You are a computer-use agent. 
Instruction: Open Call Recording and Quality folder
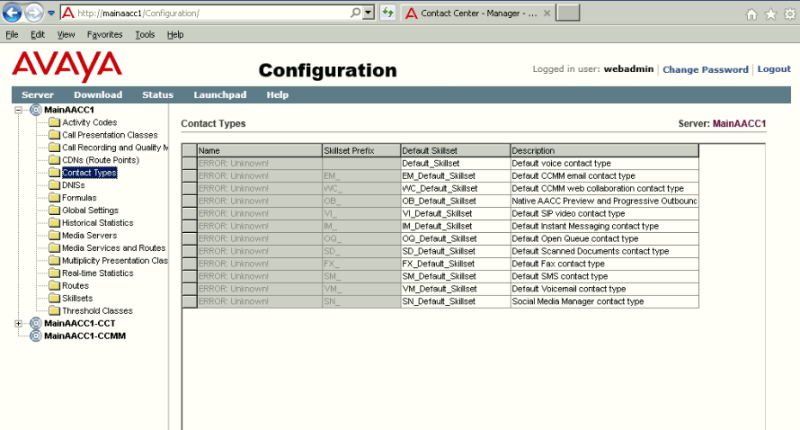pos(115,147)
